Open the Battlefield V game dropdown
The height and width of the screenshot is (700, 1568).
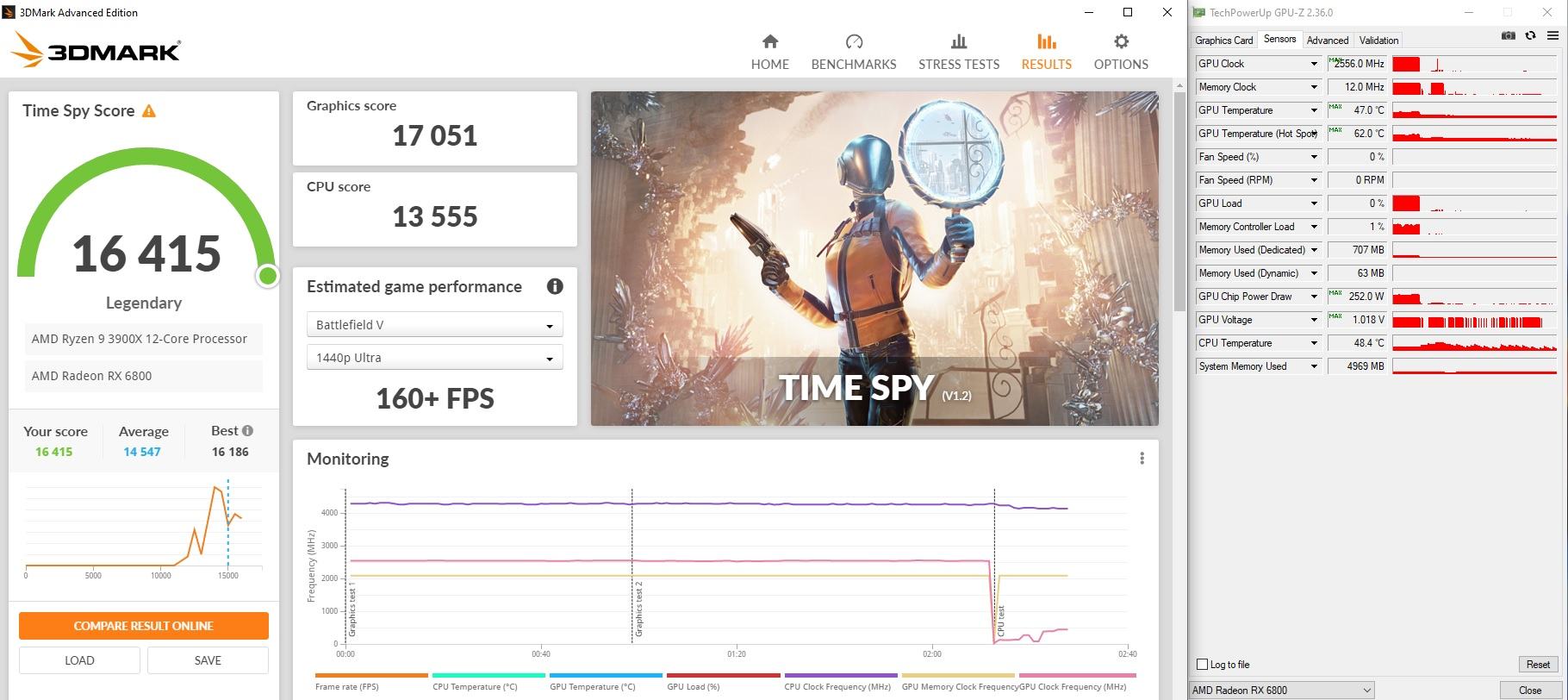tap(435, 325)
